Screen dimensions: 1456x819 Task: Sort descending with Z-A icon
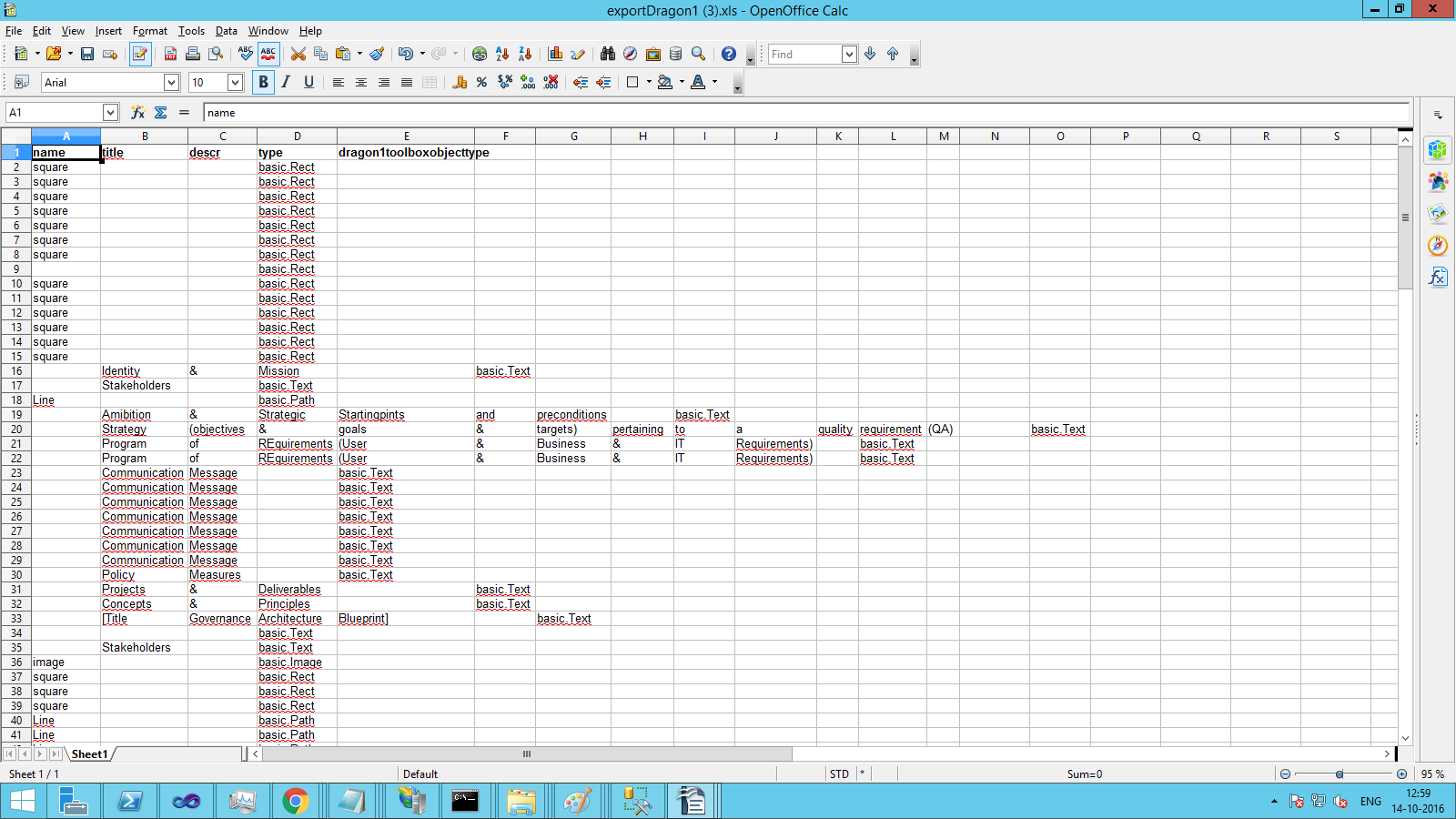point(525,55)
